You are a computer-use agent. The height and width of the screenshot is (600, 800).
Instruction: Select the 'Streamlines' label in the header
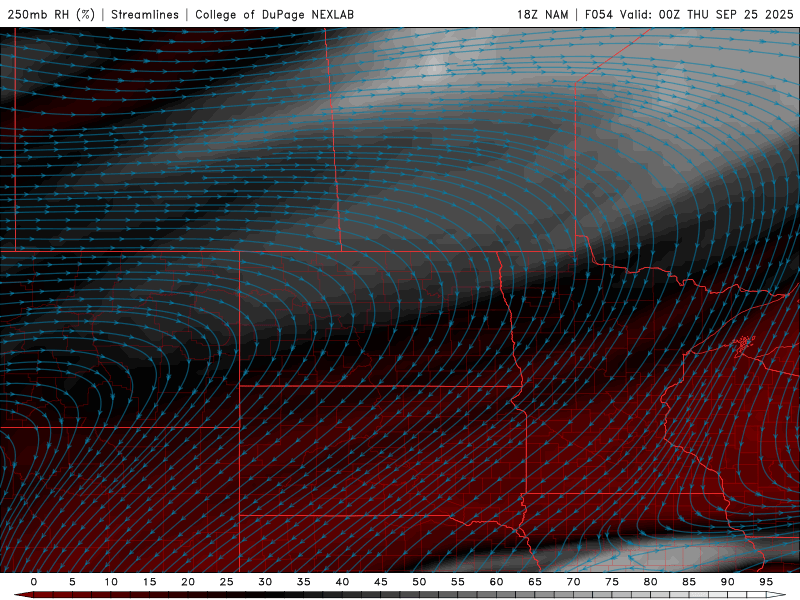[145, 14]
